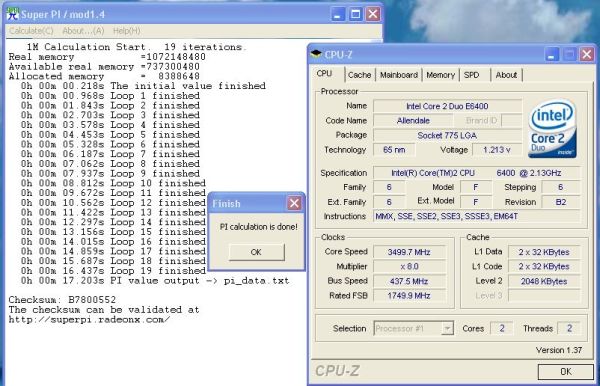
Task: Click the Intel Core 2 Duo logo
Action: pyautogui.click(x=552, y=129)
